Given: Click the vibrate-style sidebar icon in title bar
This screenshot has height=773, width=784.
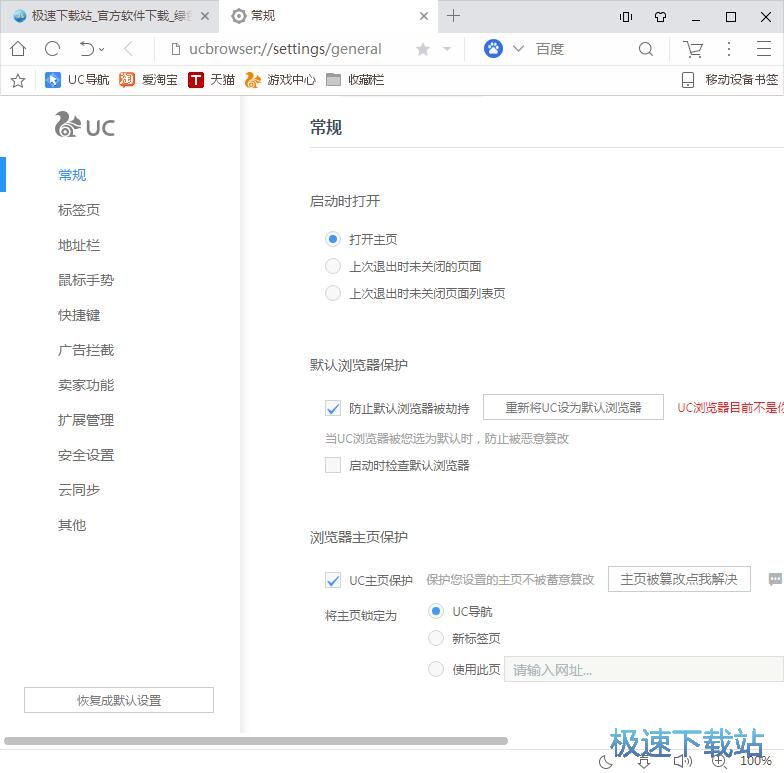Looking at the screenshot, I should click(x=626, y=17).
